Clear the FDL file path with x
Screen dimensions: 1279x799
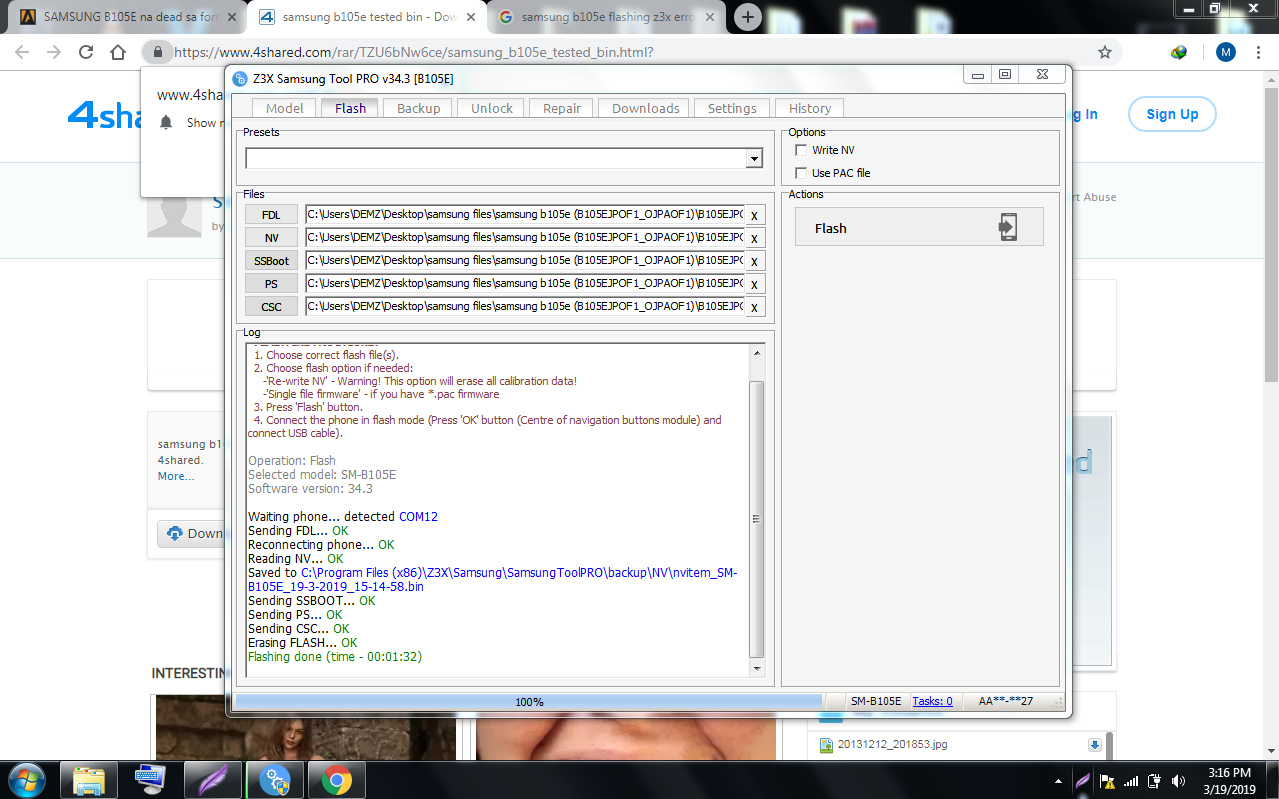[x=754, y=215]
